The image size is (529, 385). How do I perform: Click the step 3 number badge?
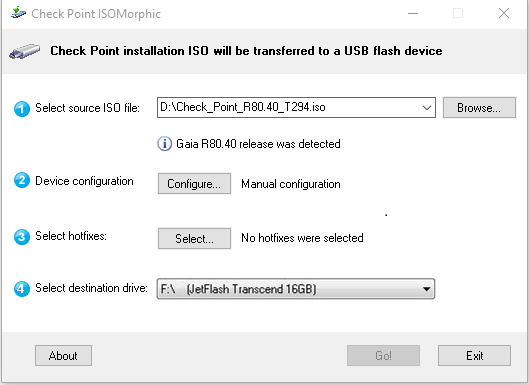(x=22, y=237)
